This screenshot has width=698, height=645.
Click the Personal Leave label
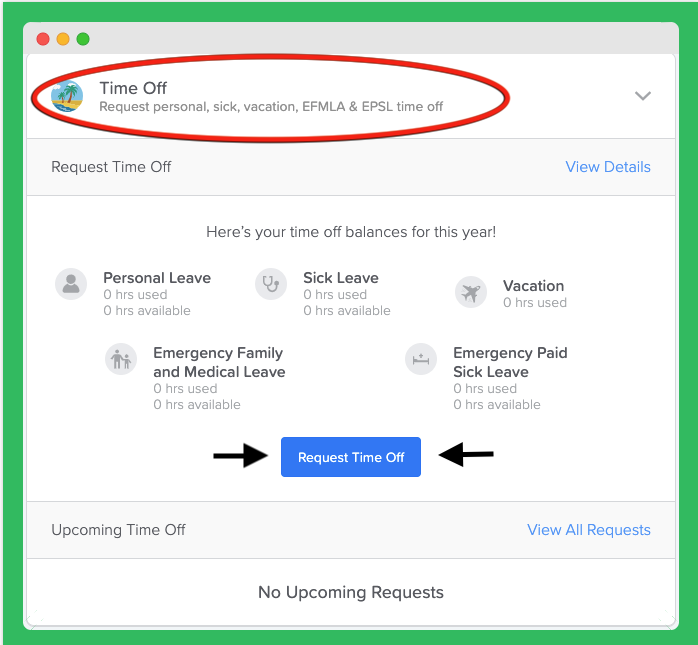coord(157,278)
